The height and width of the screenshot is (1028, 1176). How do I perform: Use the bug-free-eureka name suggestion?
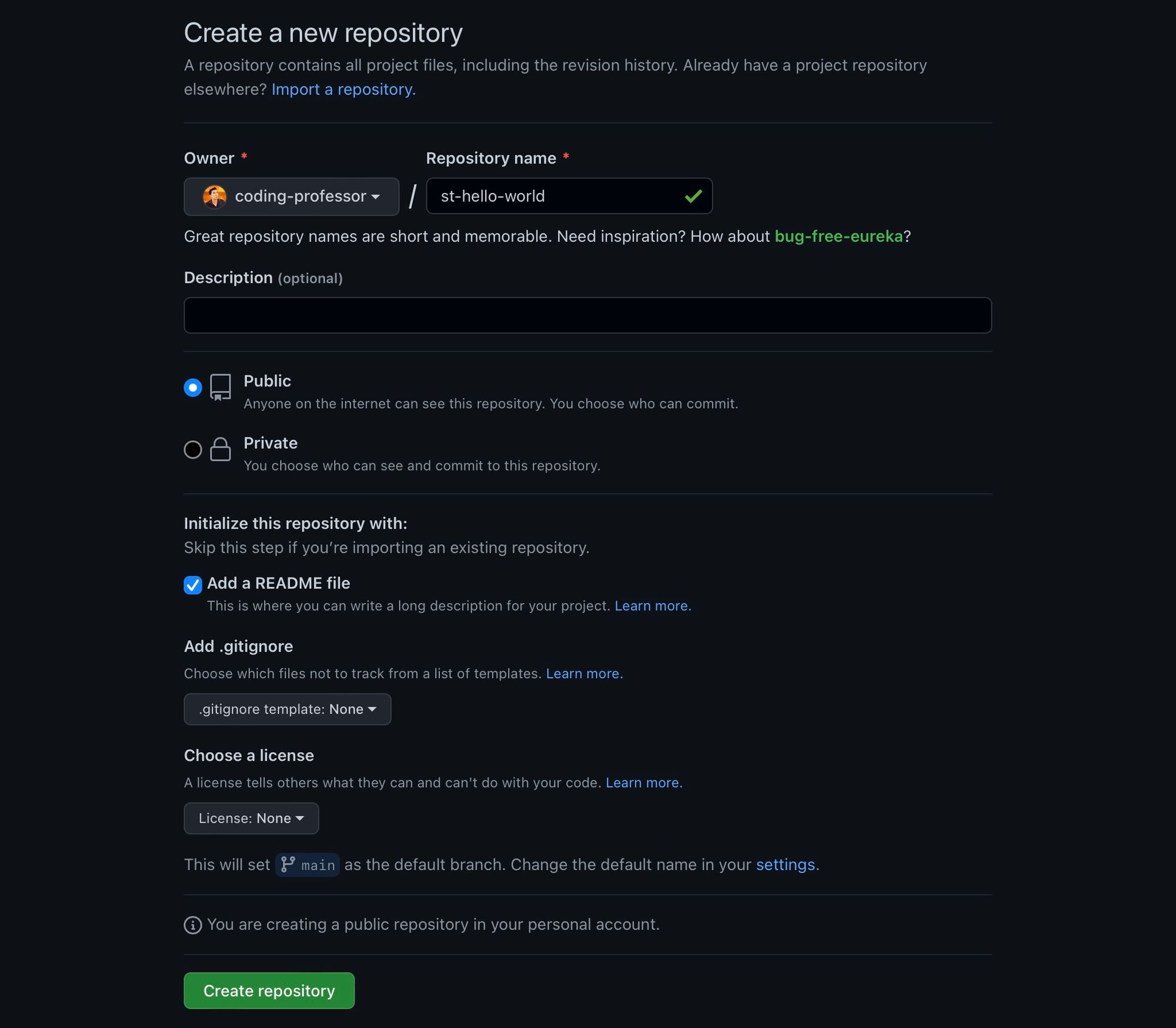(838, 236)
